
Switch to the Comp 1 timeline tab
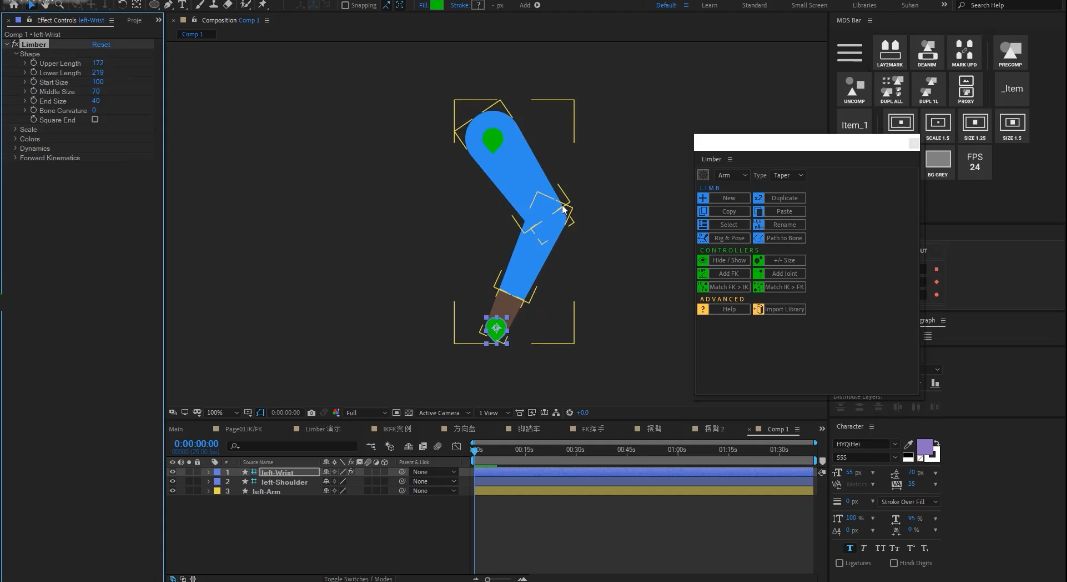coord(777,429)
